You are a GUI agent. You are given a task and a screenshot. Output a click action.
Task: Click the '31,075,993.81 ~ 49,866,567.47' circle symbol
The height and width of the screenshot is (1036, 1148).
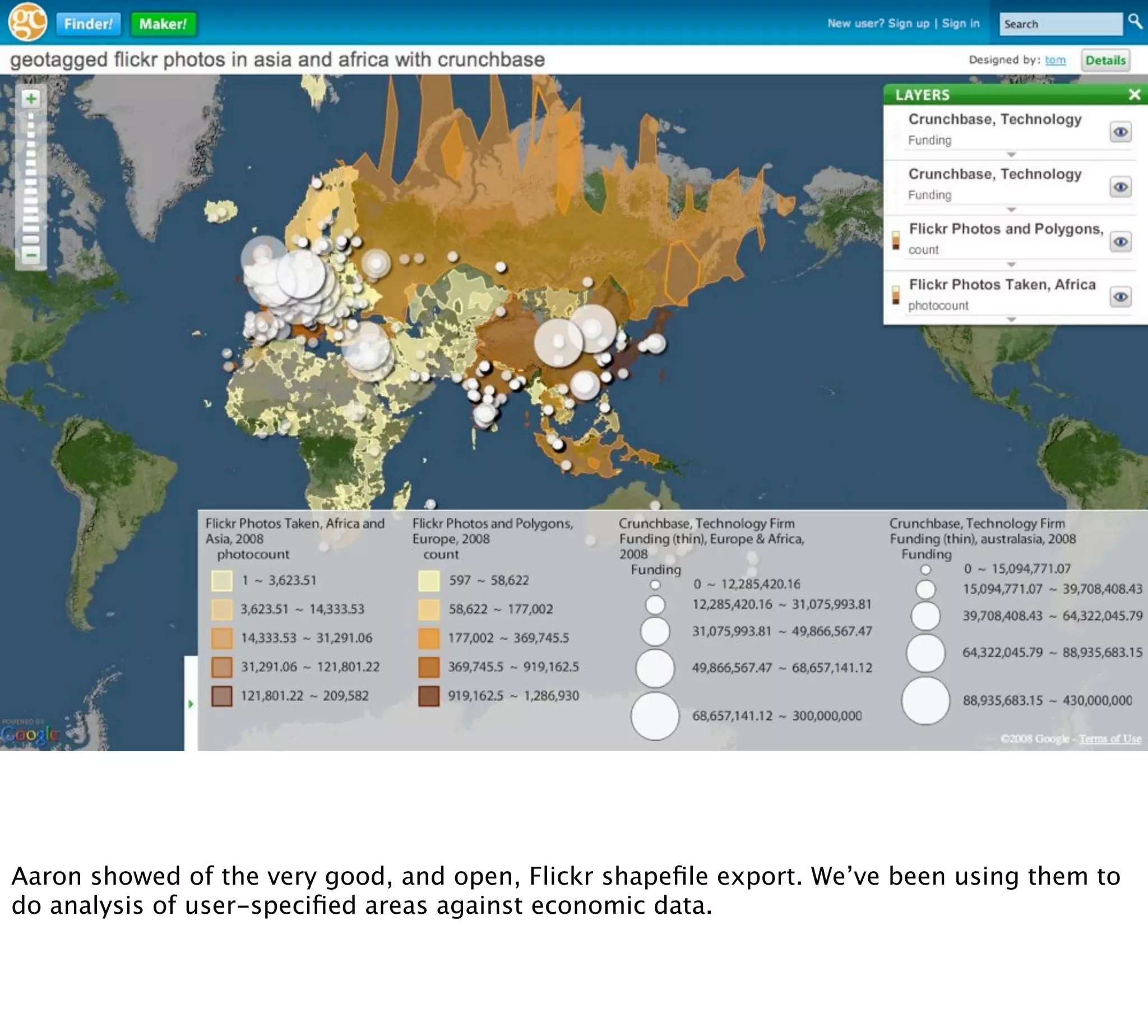pyautogui.click(x=655, y=631)
